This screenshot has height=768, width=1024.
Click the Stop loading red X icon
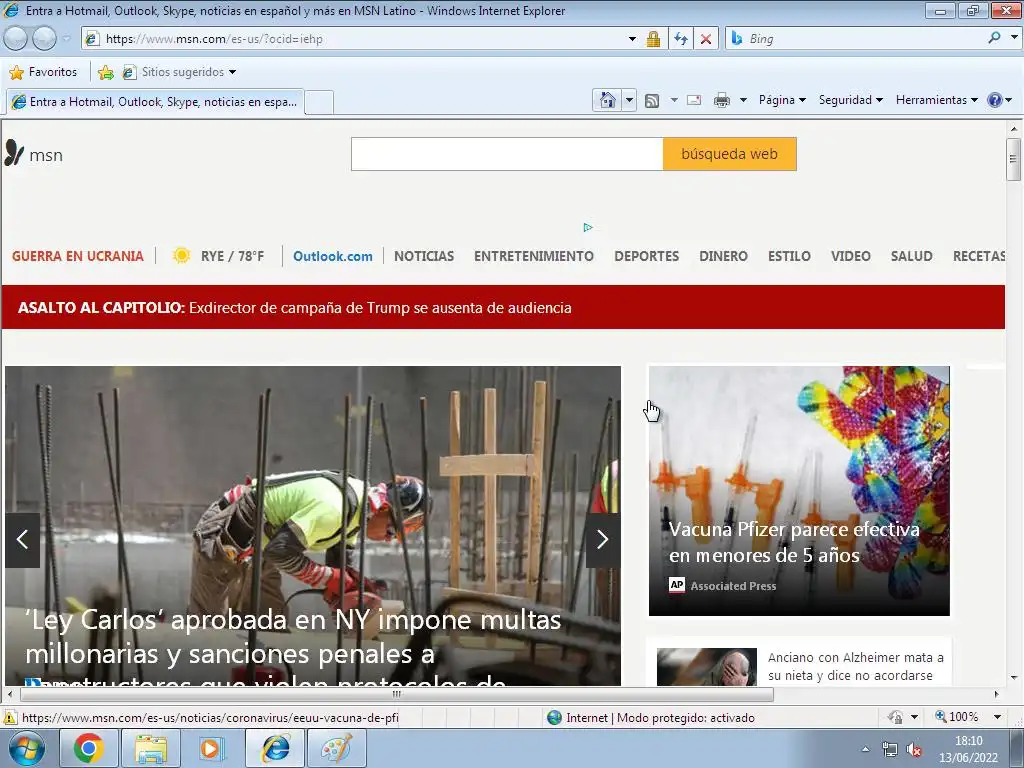pos(706,39)
